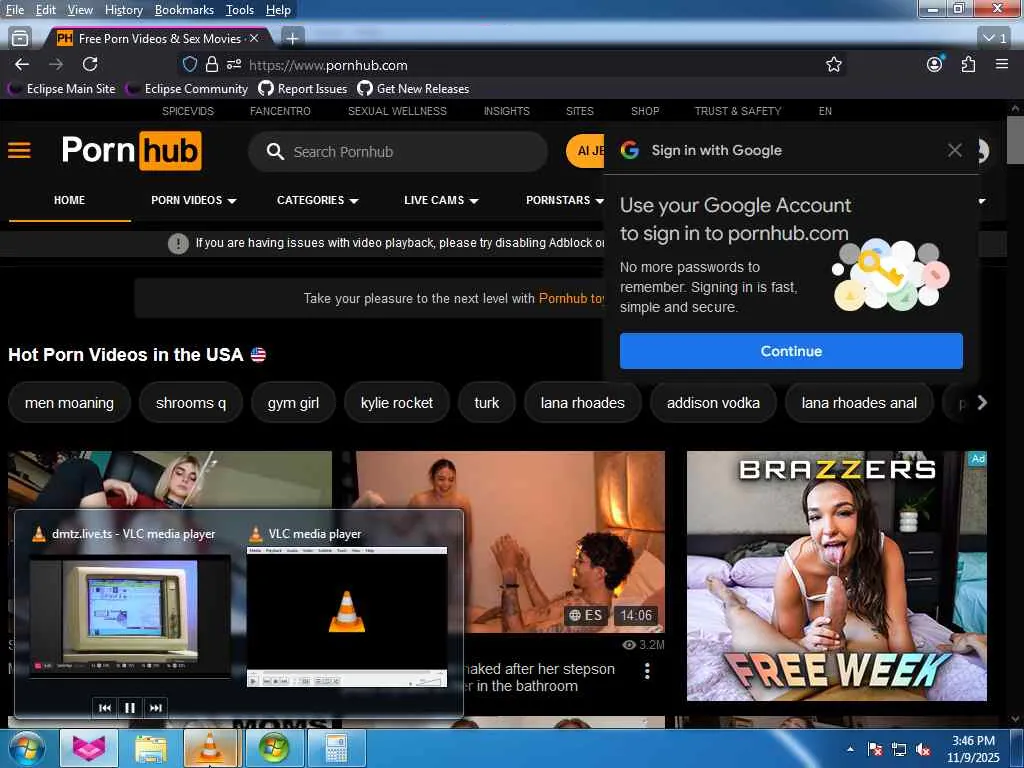Open the Bookmarks menu
This screenshot has height=768, width=1024.
[184, 10]
